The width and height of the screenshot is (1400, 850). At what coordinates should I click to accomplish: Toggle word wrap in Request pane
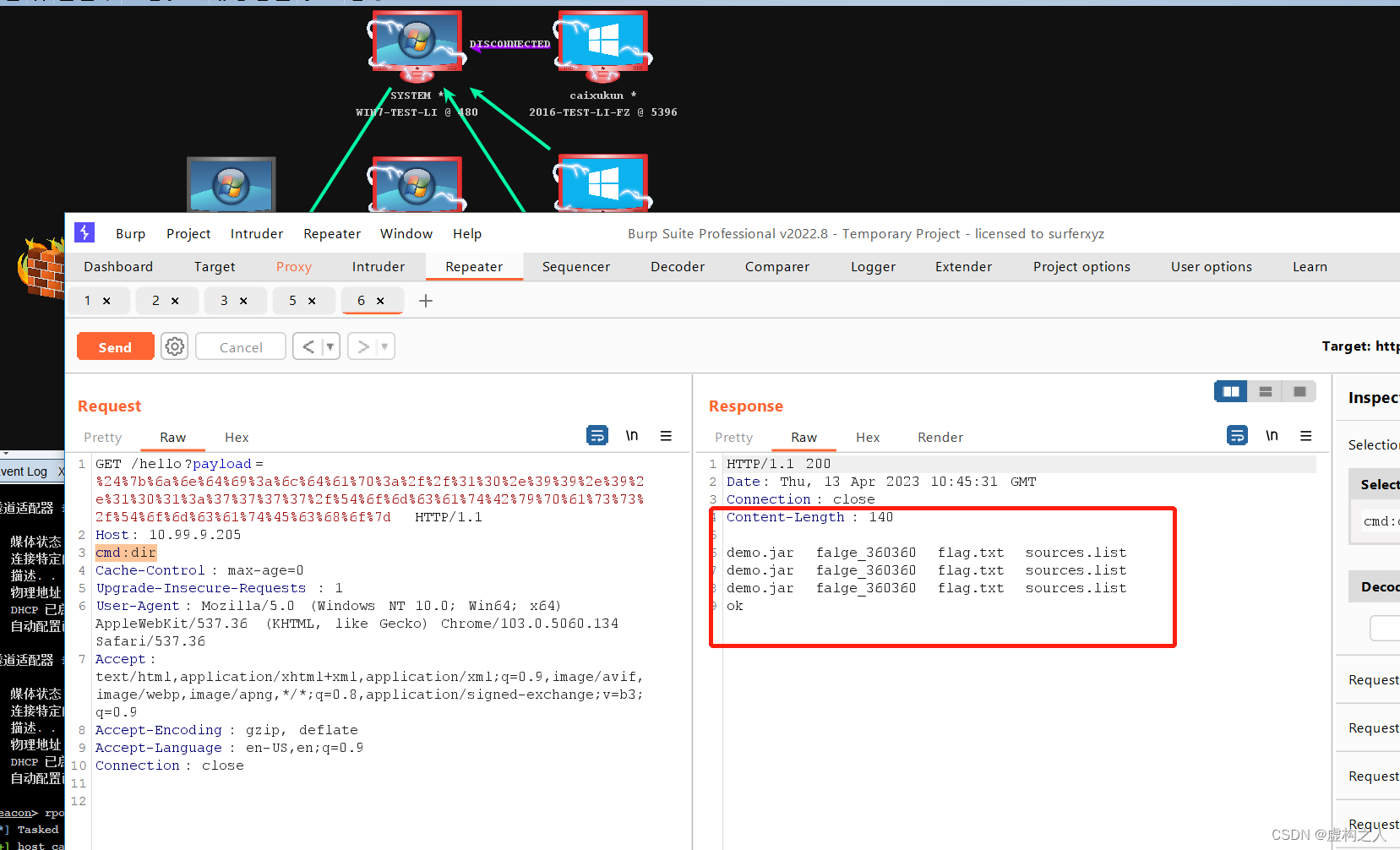coord(597,435)
